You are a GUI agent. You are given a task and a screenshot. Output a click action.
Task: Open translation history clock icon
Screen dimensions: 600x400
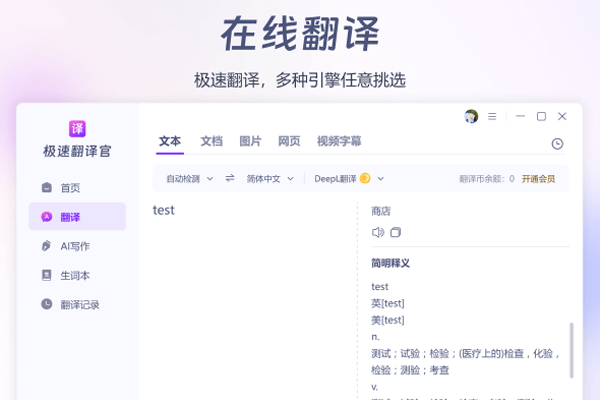pyautogui.click(x=557, y=144)
